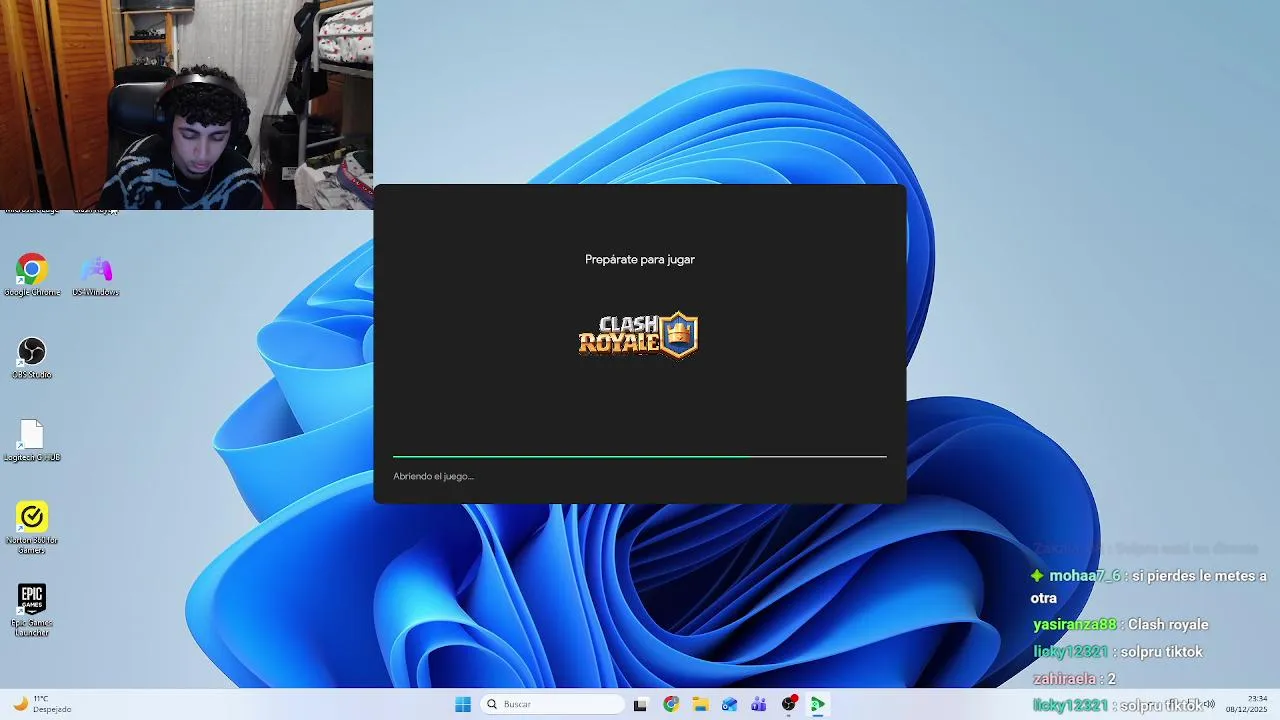Click the 'Prepárate para jugar' heading

click(640, 259)
